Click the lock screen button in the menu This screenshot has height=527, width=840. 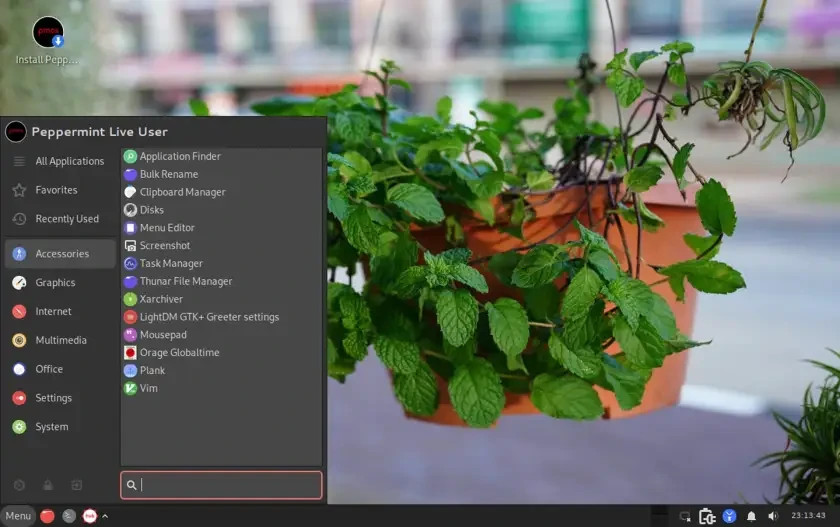[x=48, y=485]
